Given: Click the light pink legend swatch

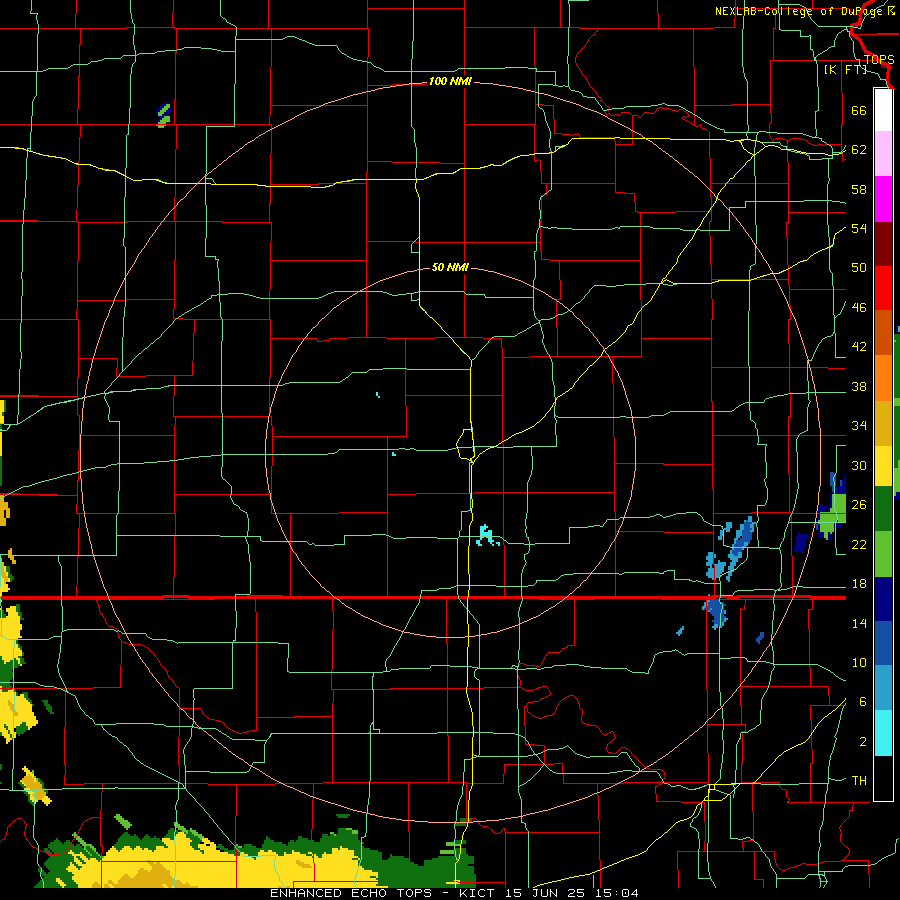Looking at the screenshot, I should [883, 153].
